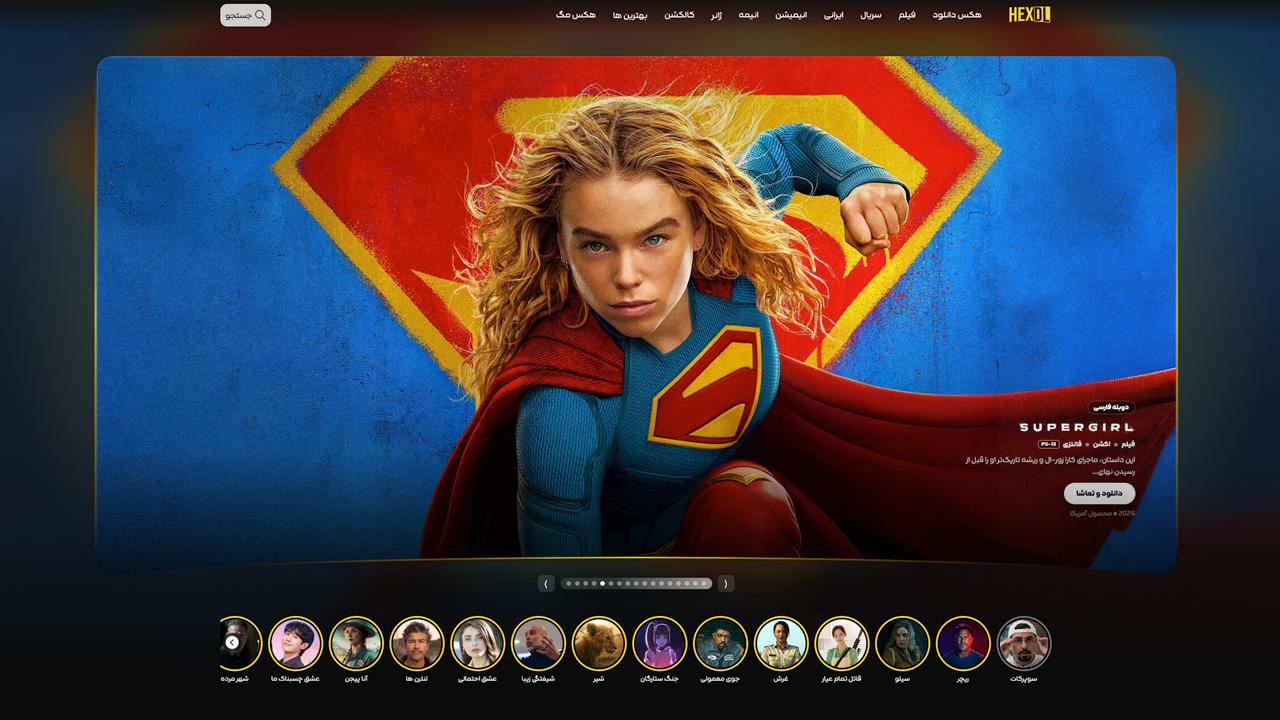
Task: Open the سیلو story circle
Action: pos(902,643)
